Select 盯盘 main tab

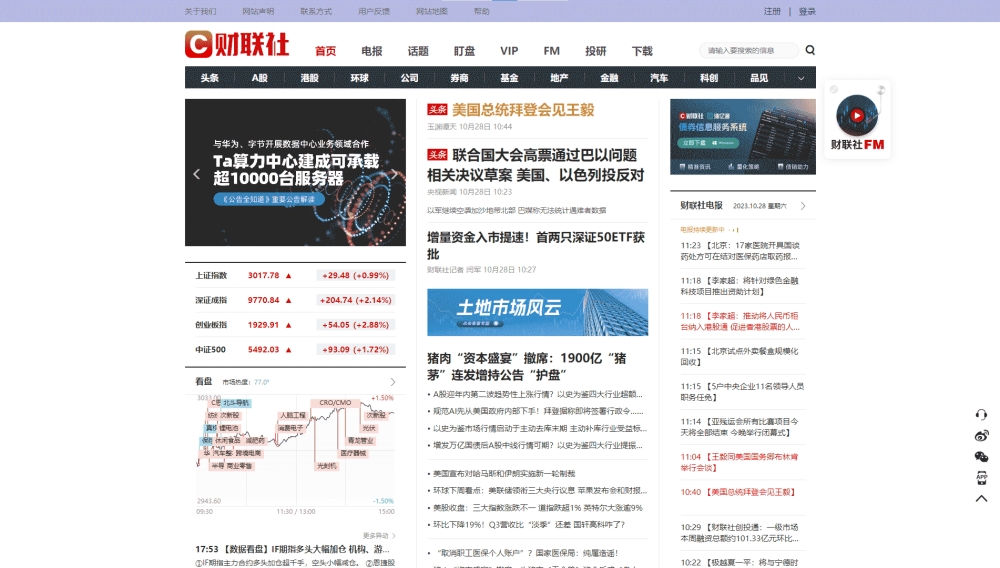pyautogui.click(x=464, y=51)
